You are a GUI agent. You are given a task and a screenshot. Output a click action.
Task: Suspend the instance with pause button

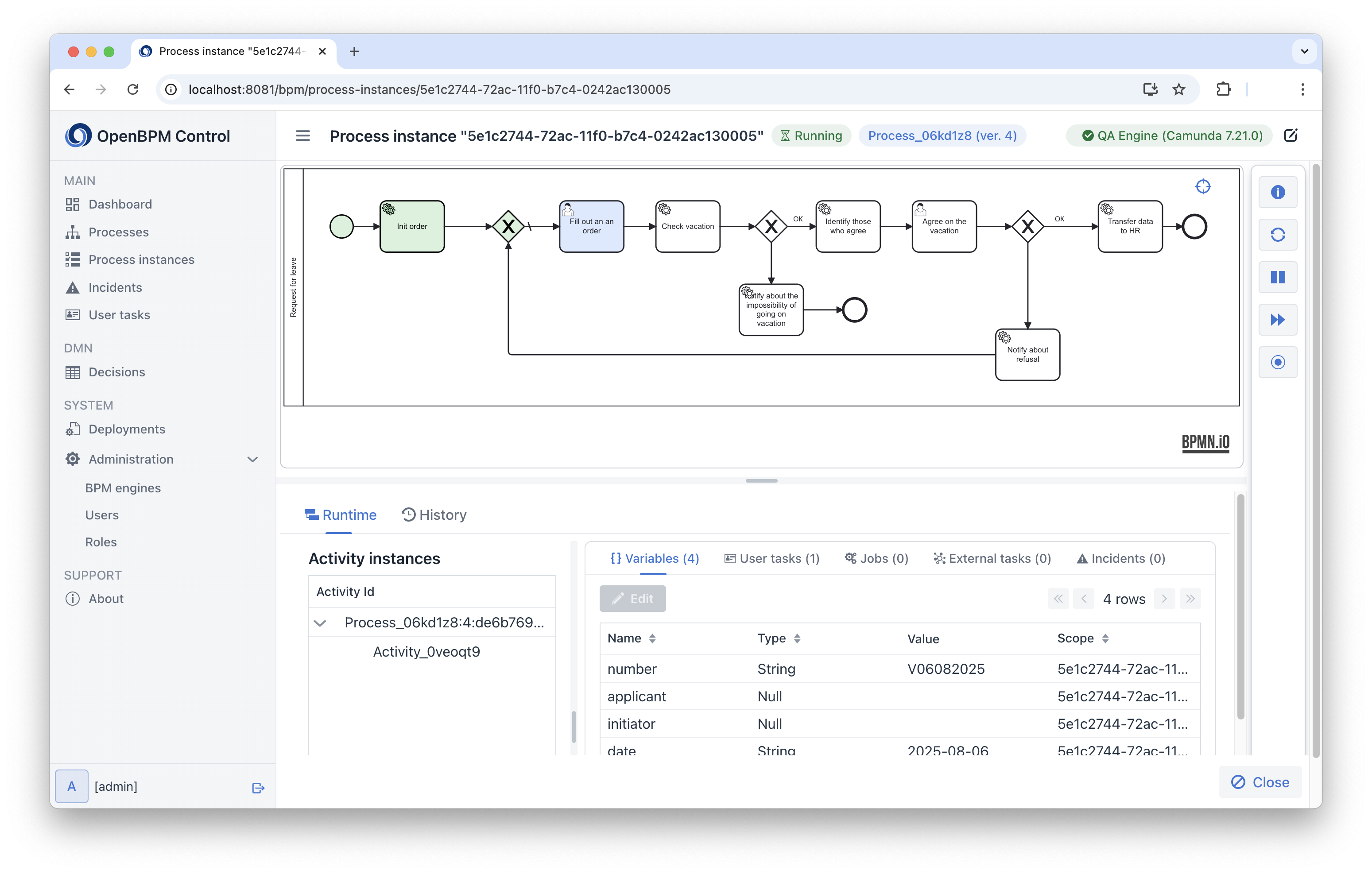pyautogui.click(x=1277, y=277)
